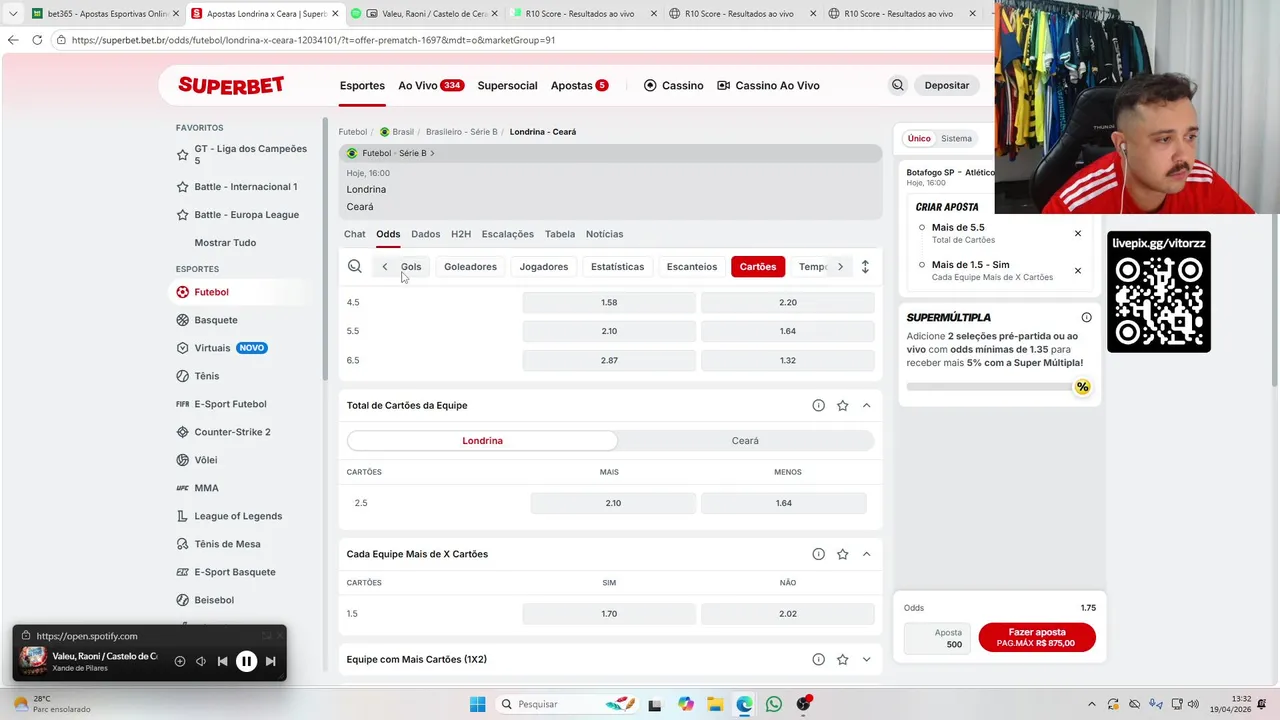
Task: Select Londrina 2.5 cards Menos 1.64
Action: [784, 503]
